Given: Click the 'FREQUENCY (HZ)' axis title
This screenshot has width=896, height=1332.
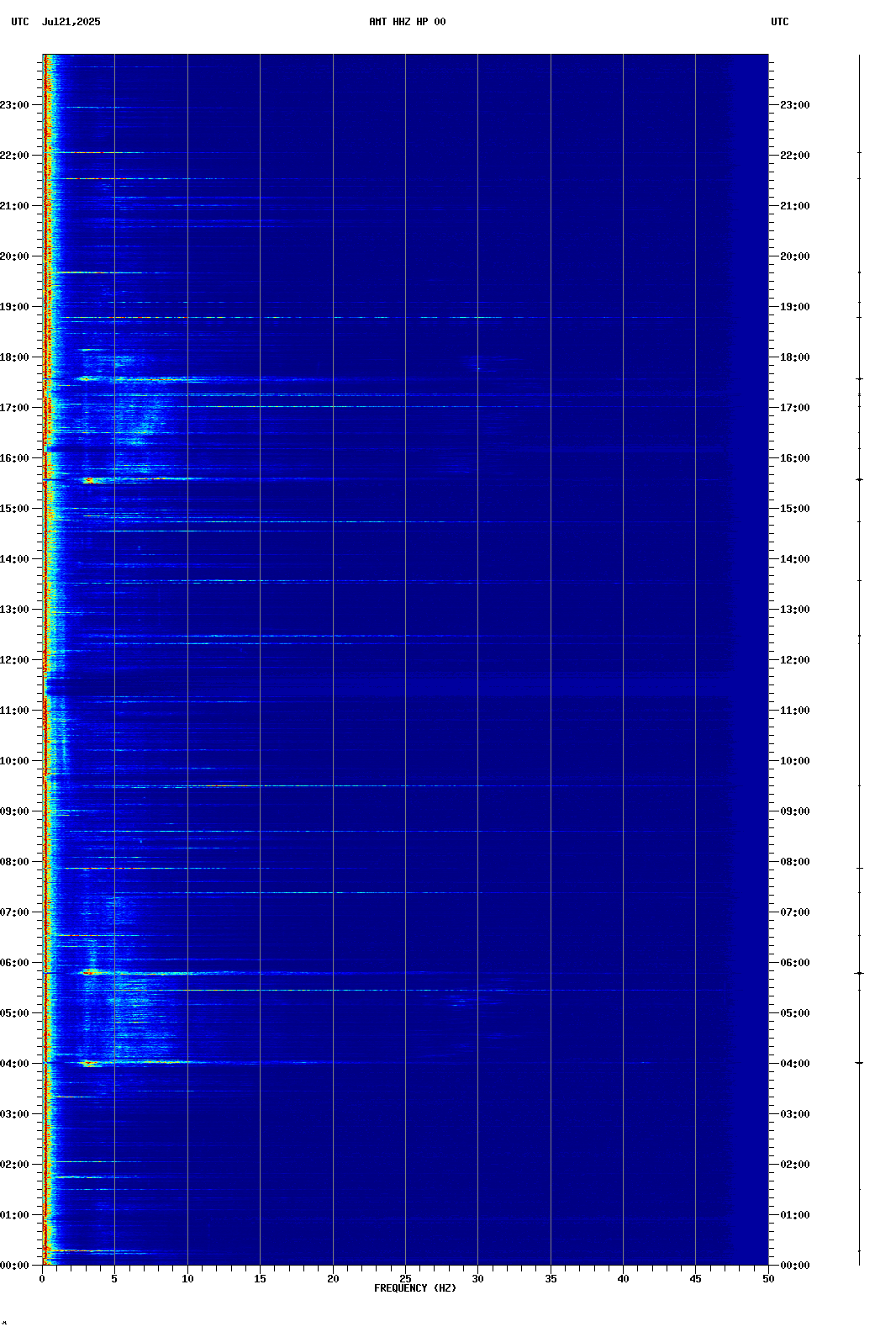Looking at the screenshot, I should coord(415,1288).
